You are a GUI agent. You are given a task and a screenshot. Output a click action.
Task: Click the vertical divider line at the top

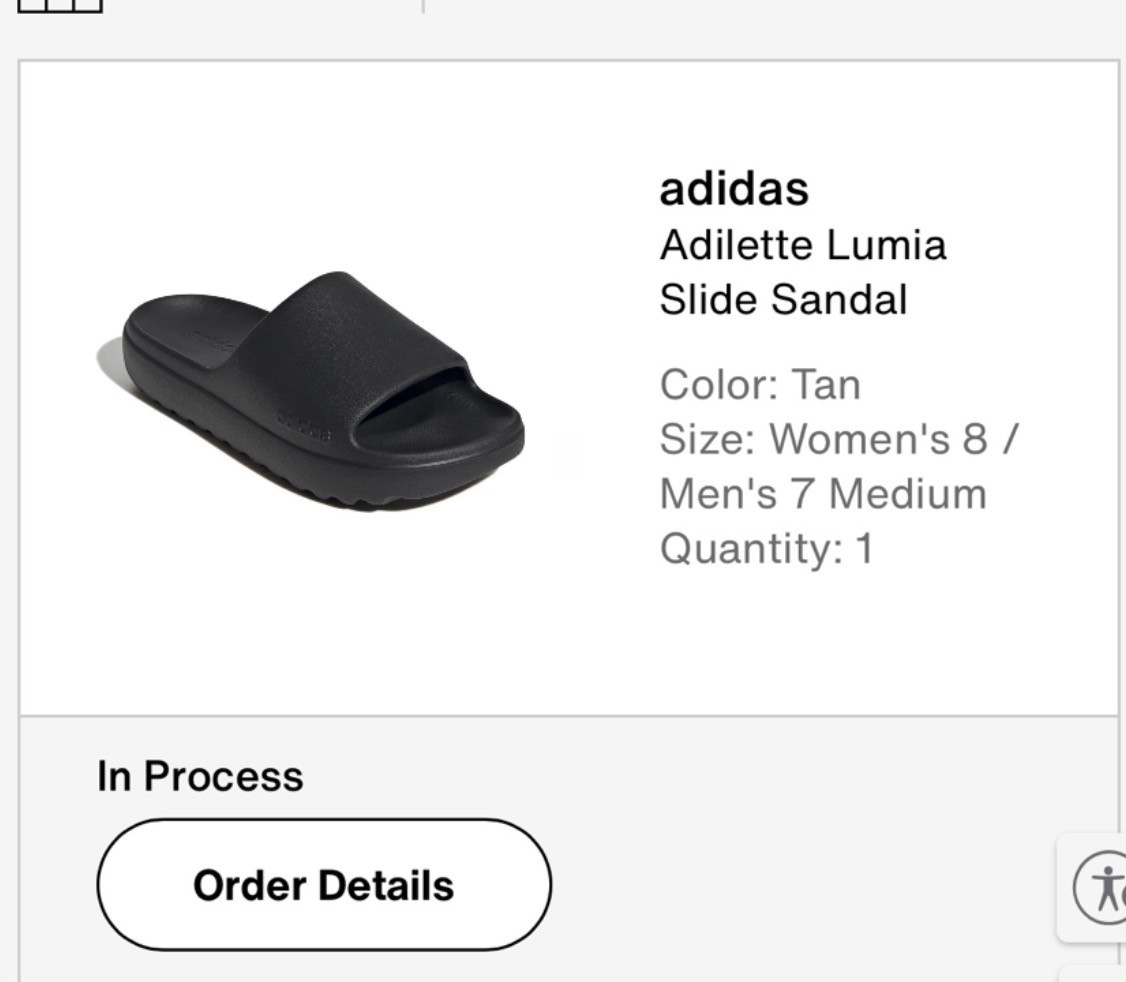[423, 6]
